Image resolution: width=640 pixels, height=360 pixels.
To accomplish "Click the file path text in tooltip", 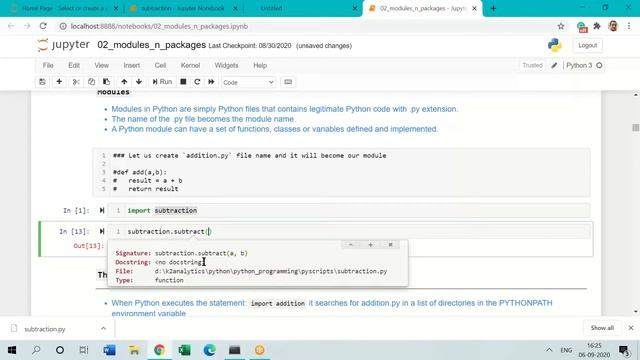I will (271, 271).
